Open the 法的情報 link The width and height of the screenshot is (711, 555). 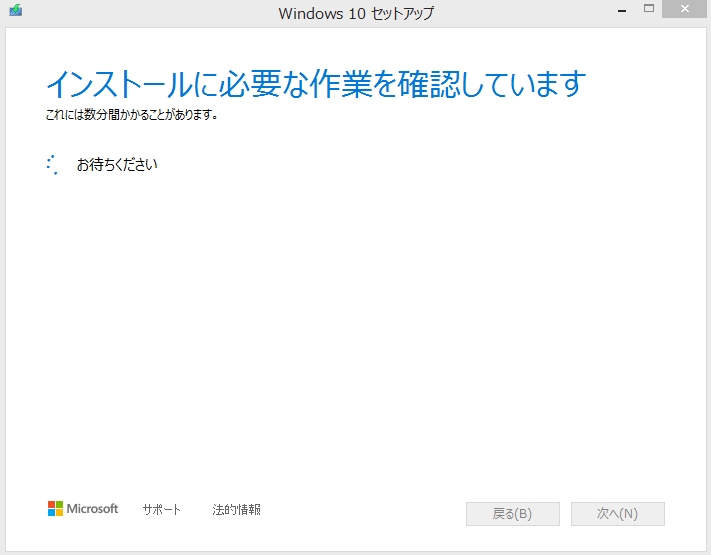pos(236,510)
